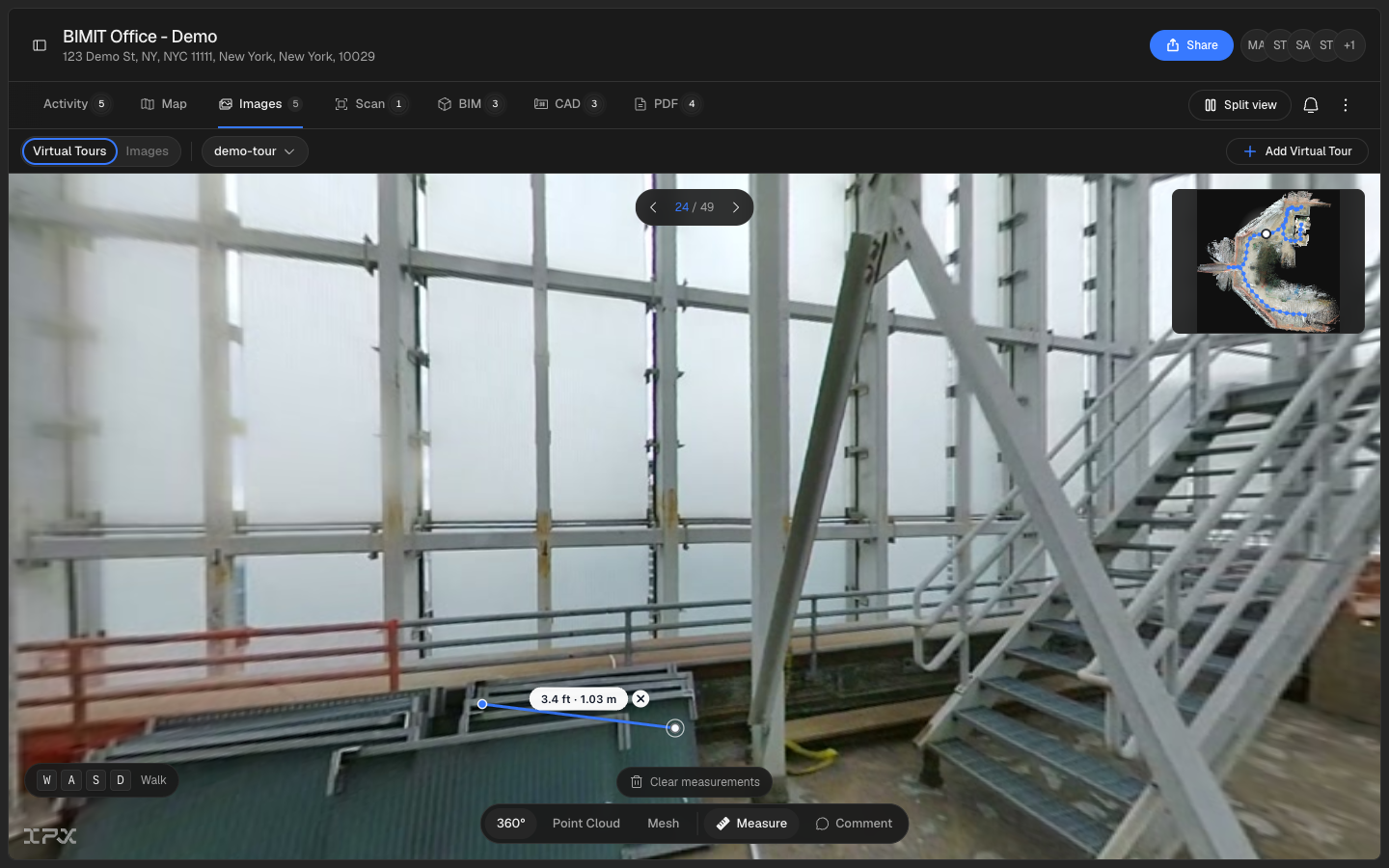Go to next tour image arrow
The height and width of the screenshot is (868, 1389).
pos(736,207)
